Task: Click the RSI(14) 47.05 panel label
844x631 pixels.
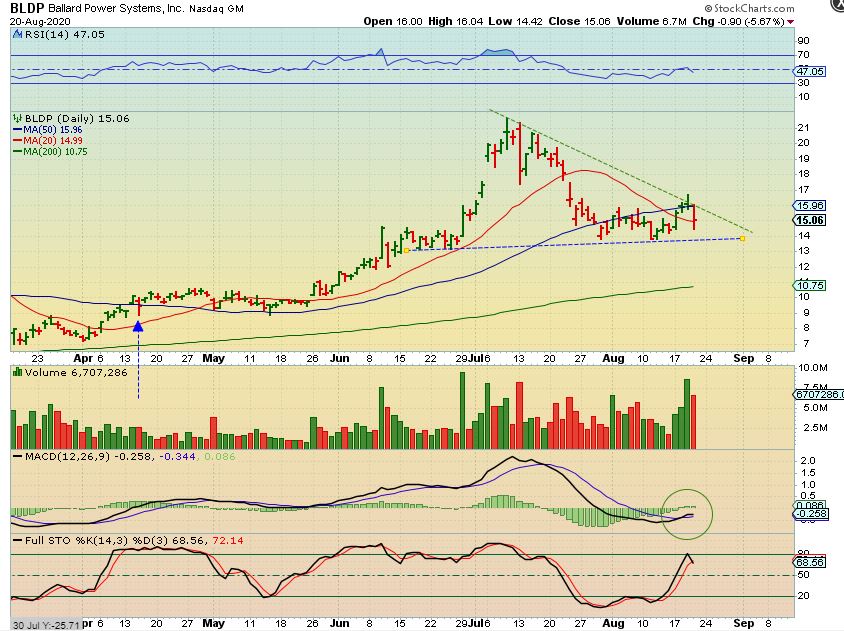Action: pyautogui.click(x=65, y=34)
